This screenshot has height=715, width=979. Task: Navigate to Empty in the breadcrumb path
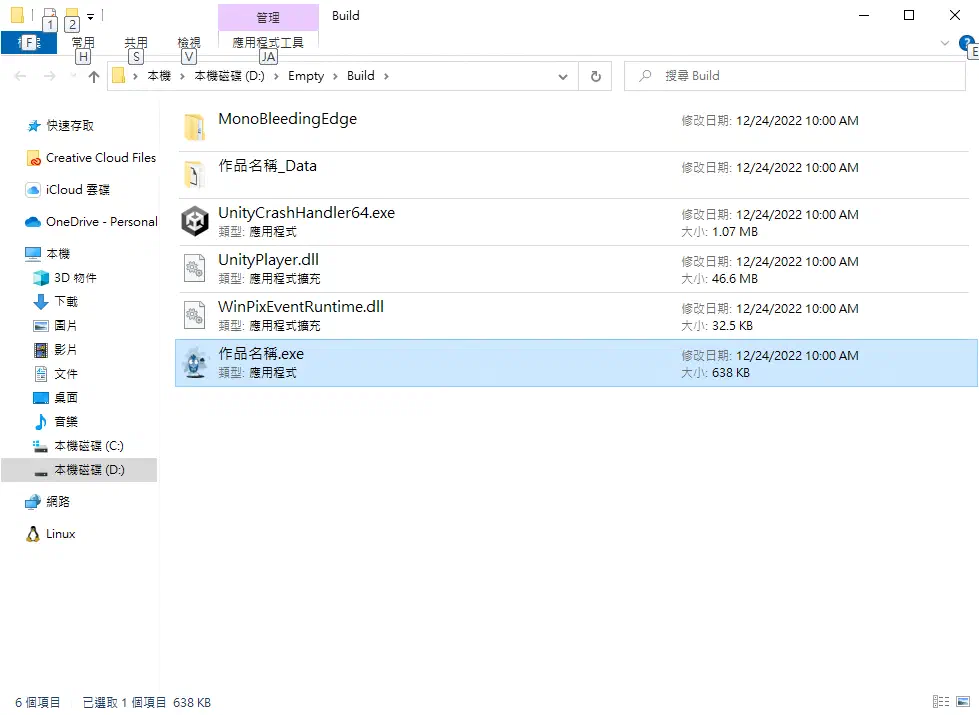pos(306,76)
